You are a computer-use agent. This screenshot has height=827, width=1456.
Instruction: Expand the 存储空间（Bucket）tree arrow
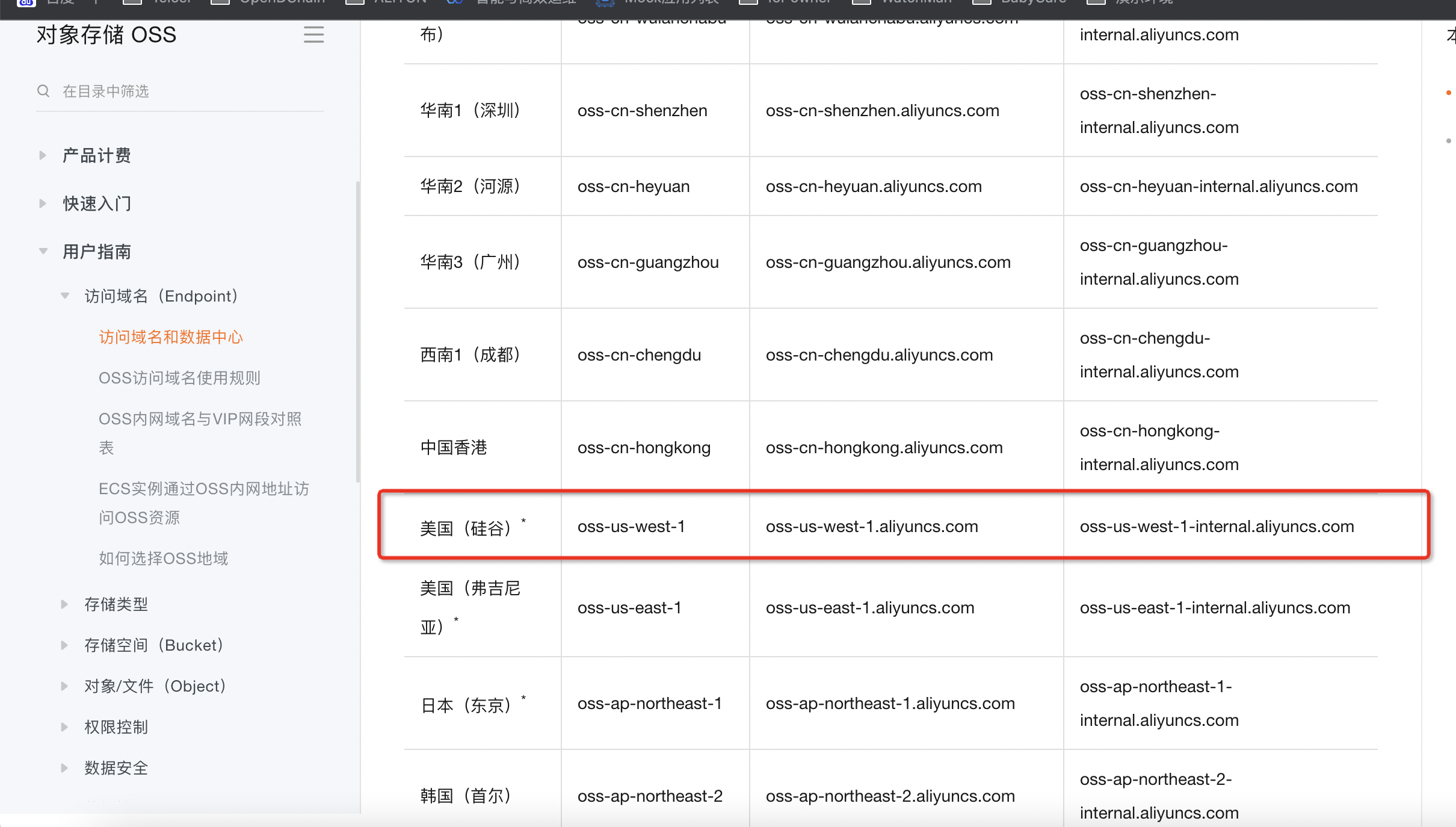point(65,645)
